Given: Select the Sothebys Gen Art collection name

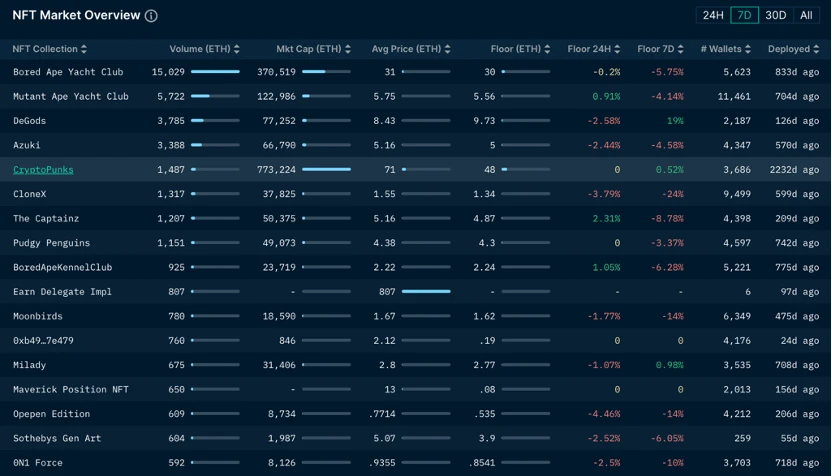Looking at the screenshot, I should (x=57, y=438).
